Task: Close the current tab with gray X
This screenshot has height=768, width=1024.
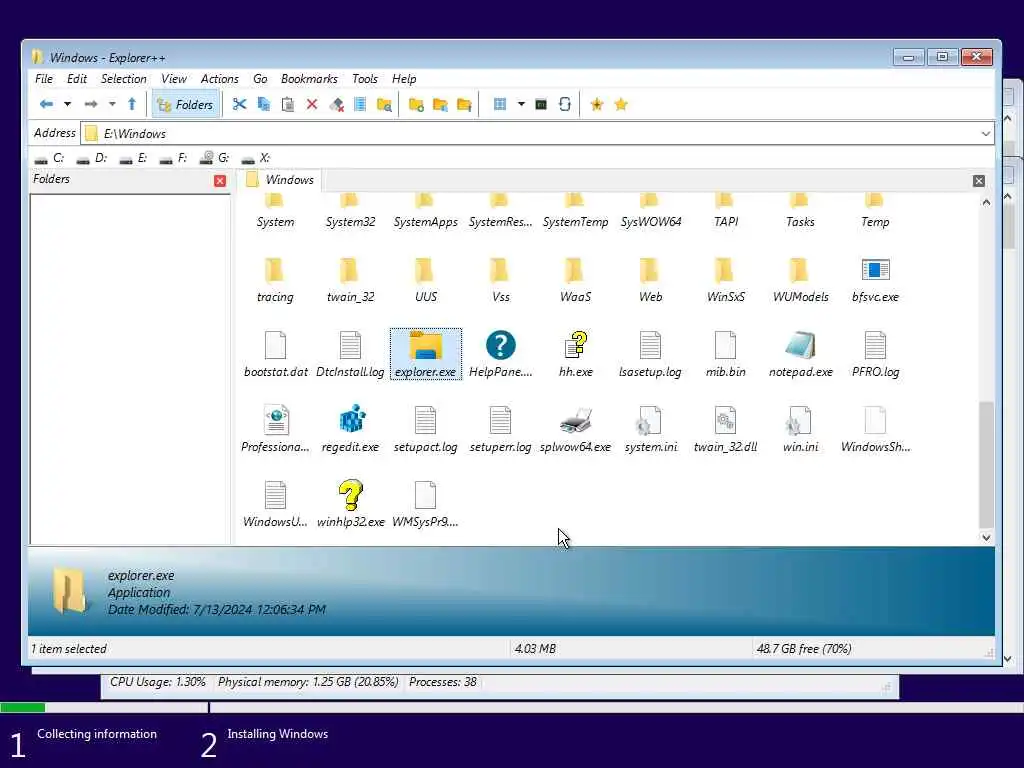Action: click(x=978, y=181)
